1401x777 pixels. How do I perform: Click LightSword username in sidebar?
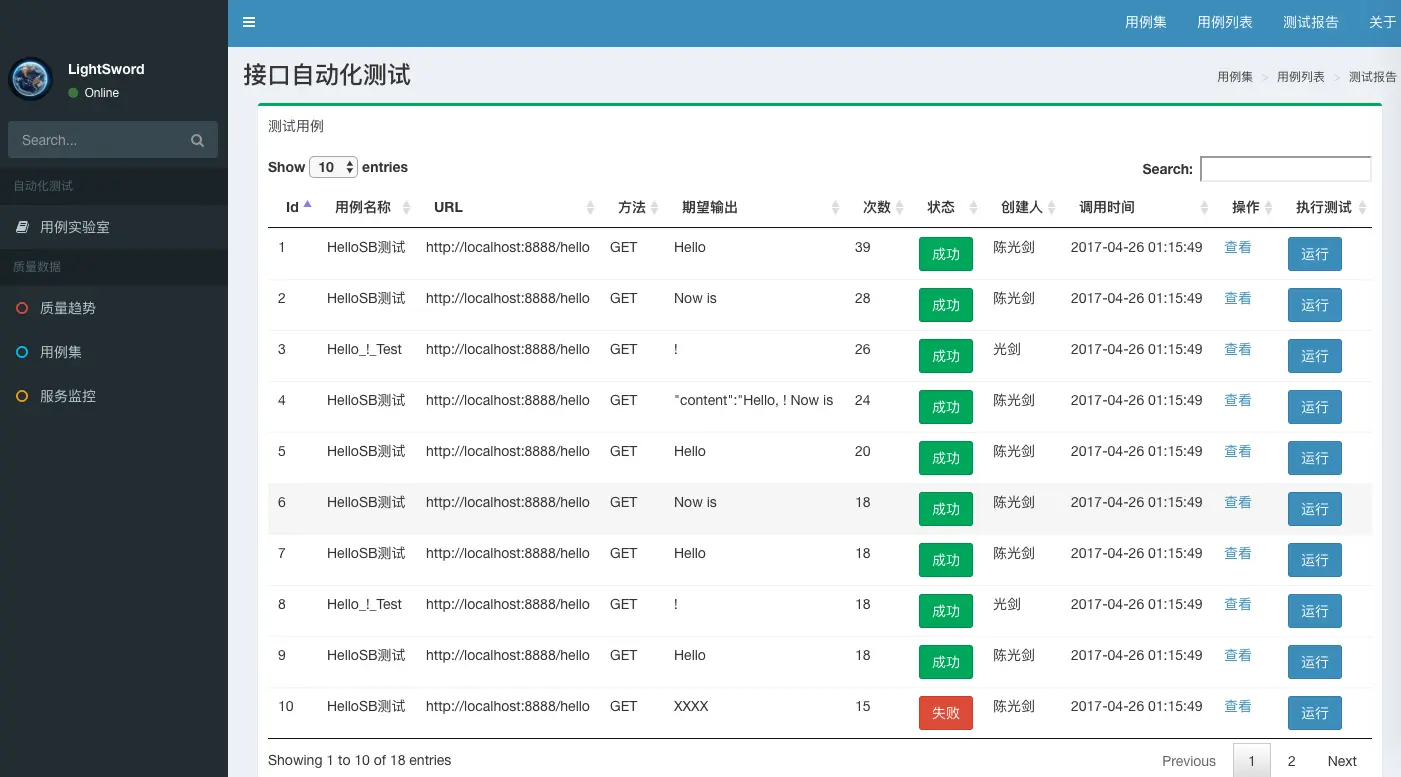(106, 69)
